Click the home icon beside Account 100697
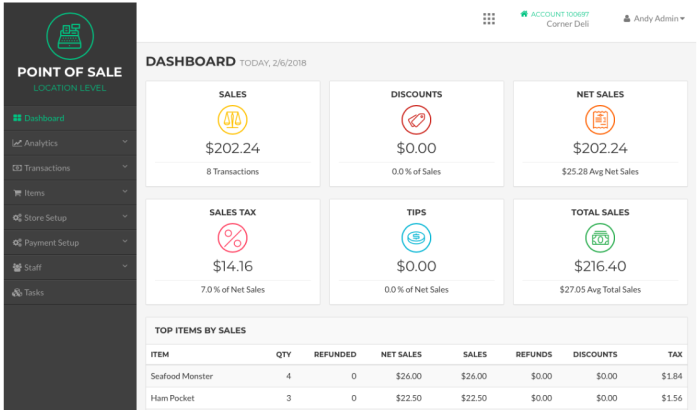 [x=524, y=14]
